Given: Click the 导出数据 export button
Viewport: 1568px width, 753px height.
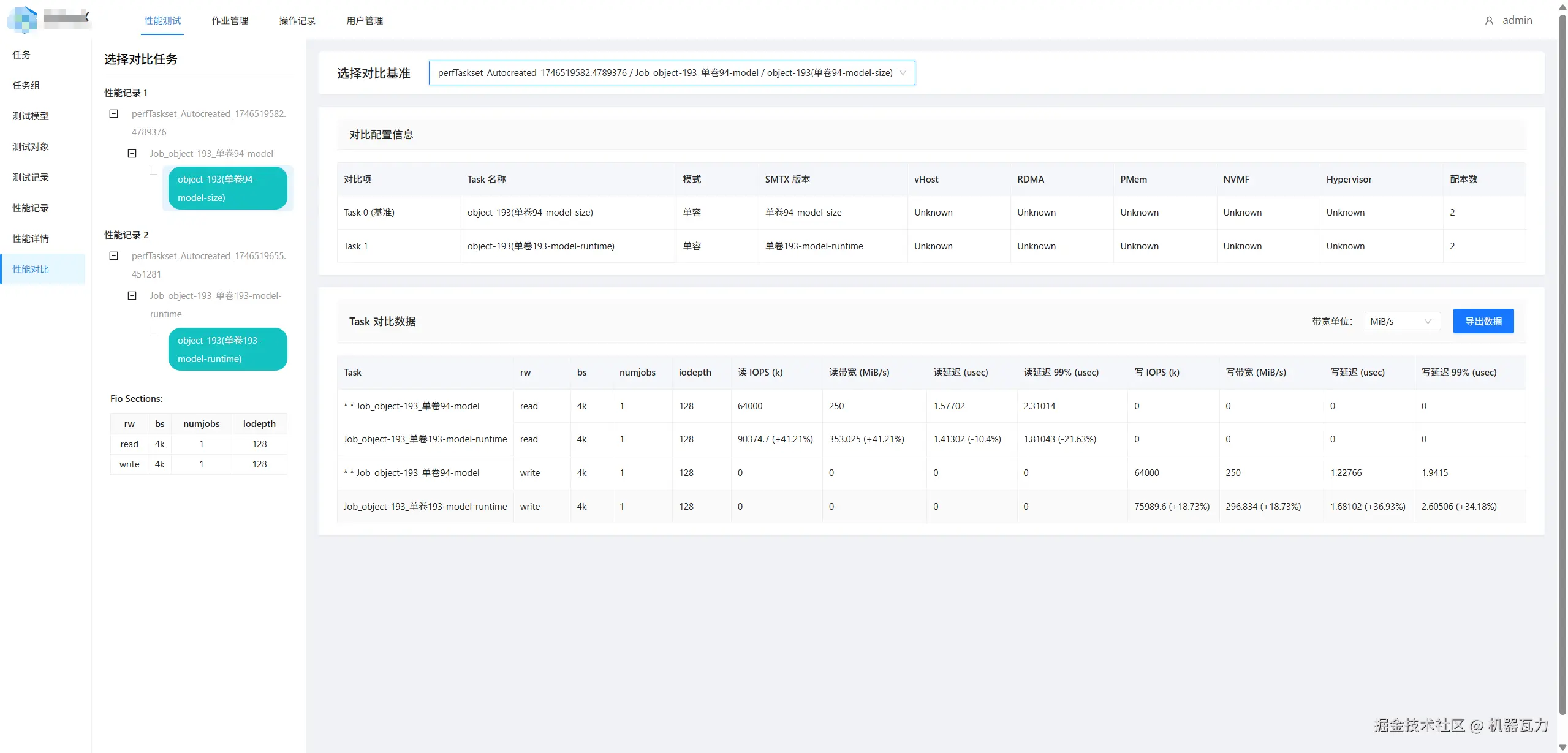Looking at the screenshot, I should (1483, 322).
